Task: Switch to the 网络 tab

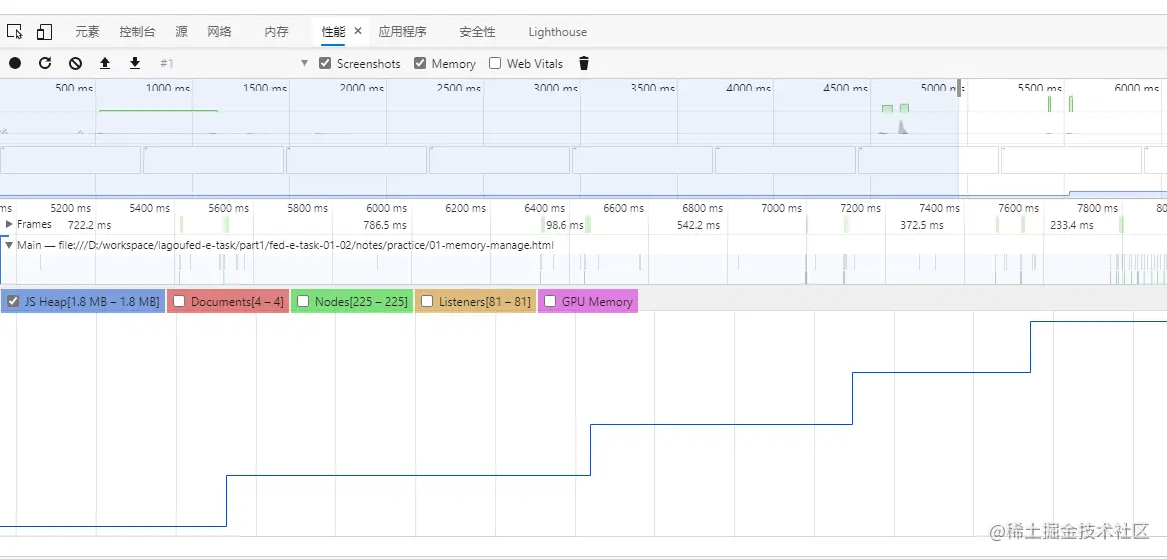Action: 219,32
